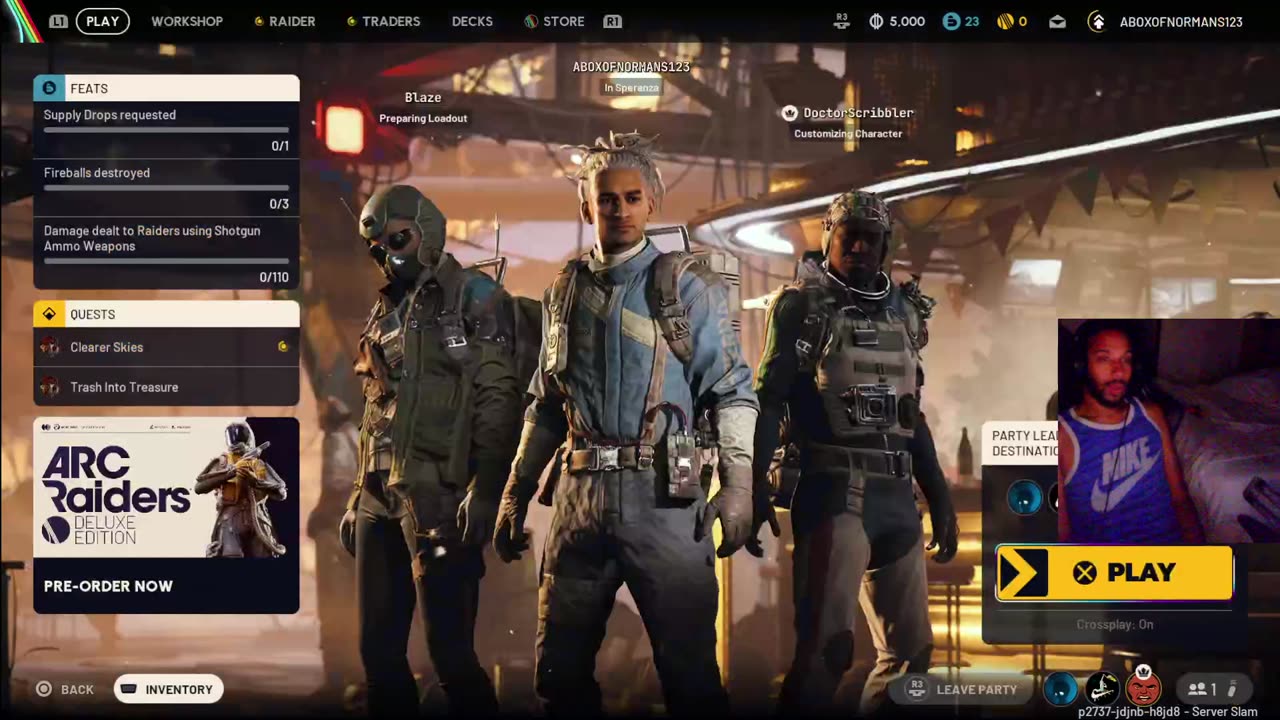Viewport: 1280px width, 720px height.
Task: Click the crown icon next to DoctorScribbler
Action: point(789,113)
